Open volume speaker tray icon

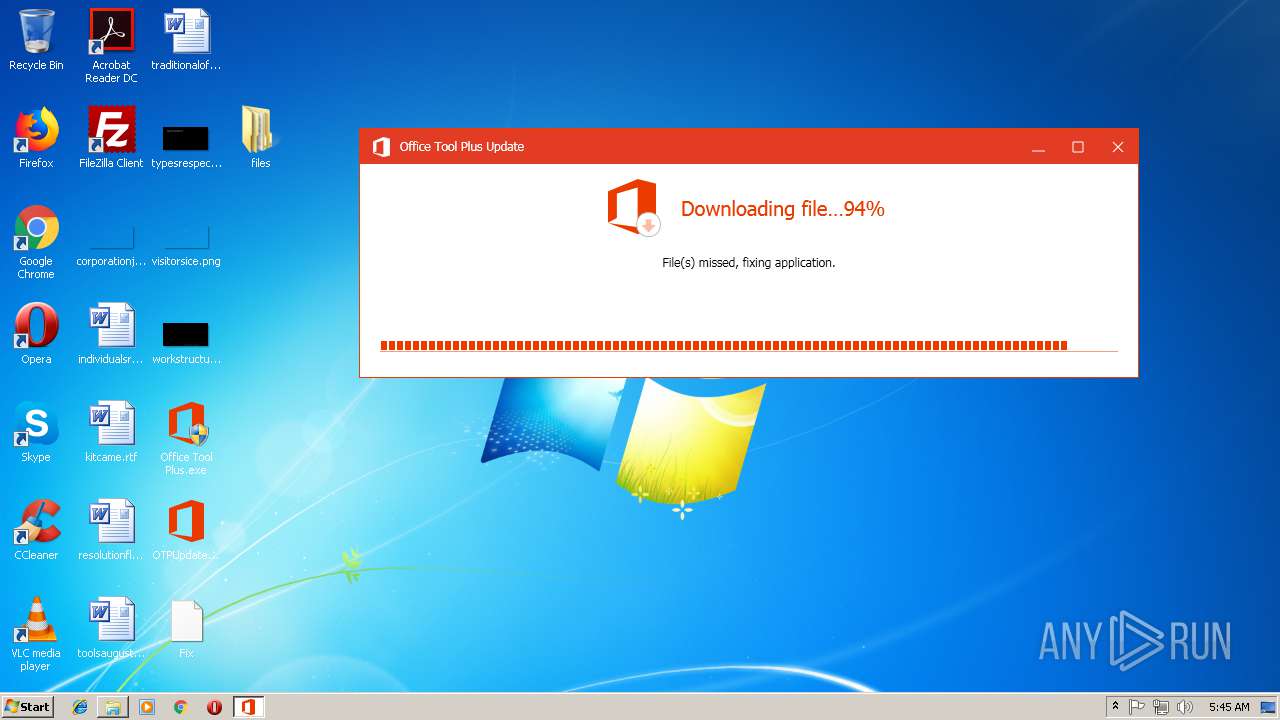[1185, 707]
